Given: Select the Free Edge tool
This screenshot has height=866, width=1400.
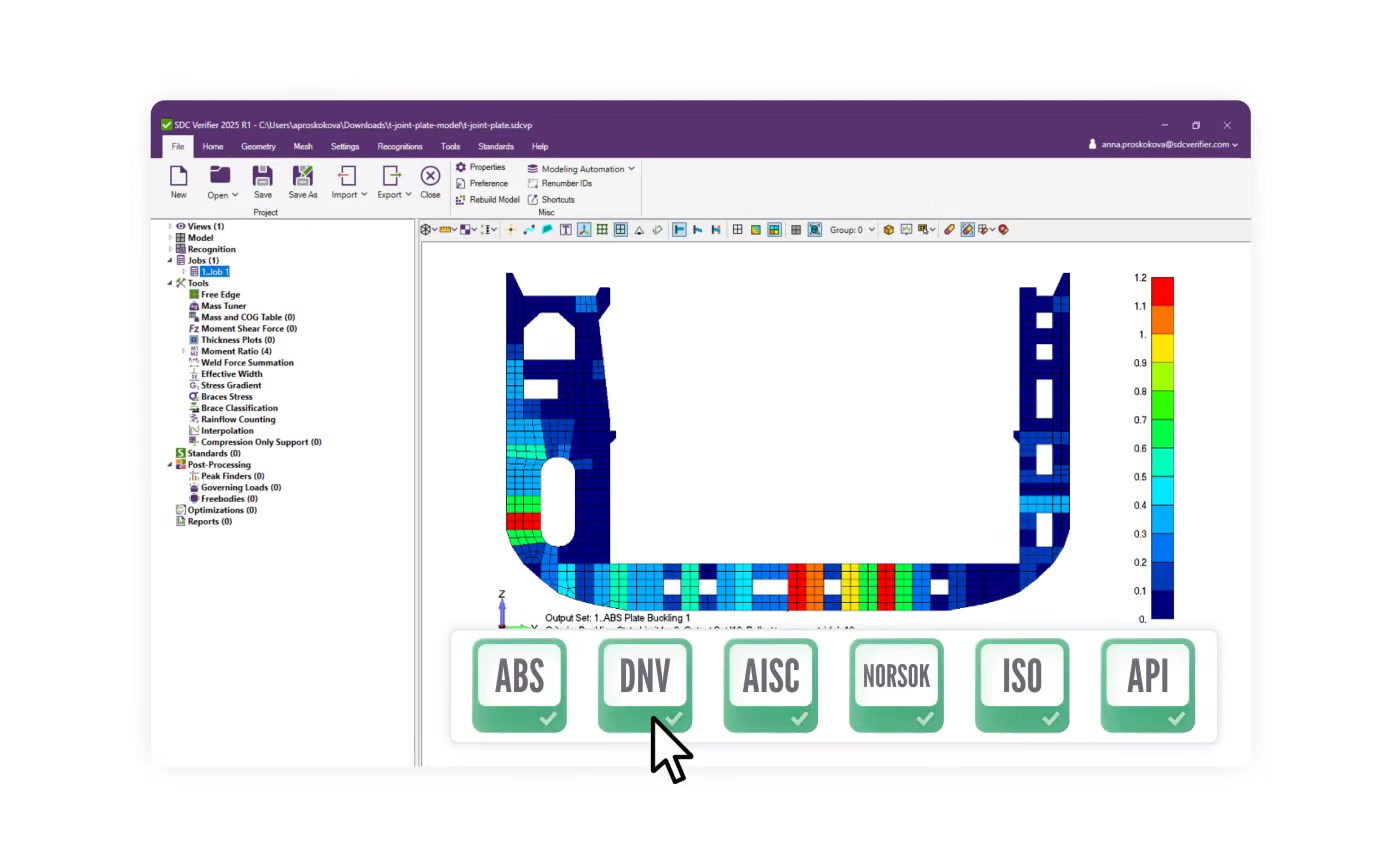Looking at the screenshot, I should coord(214,295).
